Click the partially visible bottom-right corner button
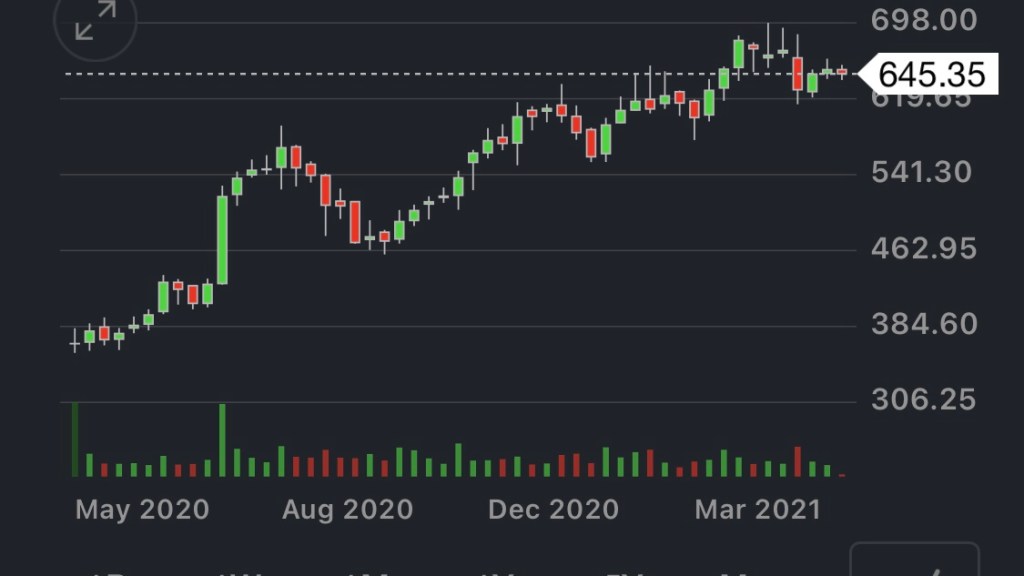1024x576 pixels. tap(914, 562)
